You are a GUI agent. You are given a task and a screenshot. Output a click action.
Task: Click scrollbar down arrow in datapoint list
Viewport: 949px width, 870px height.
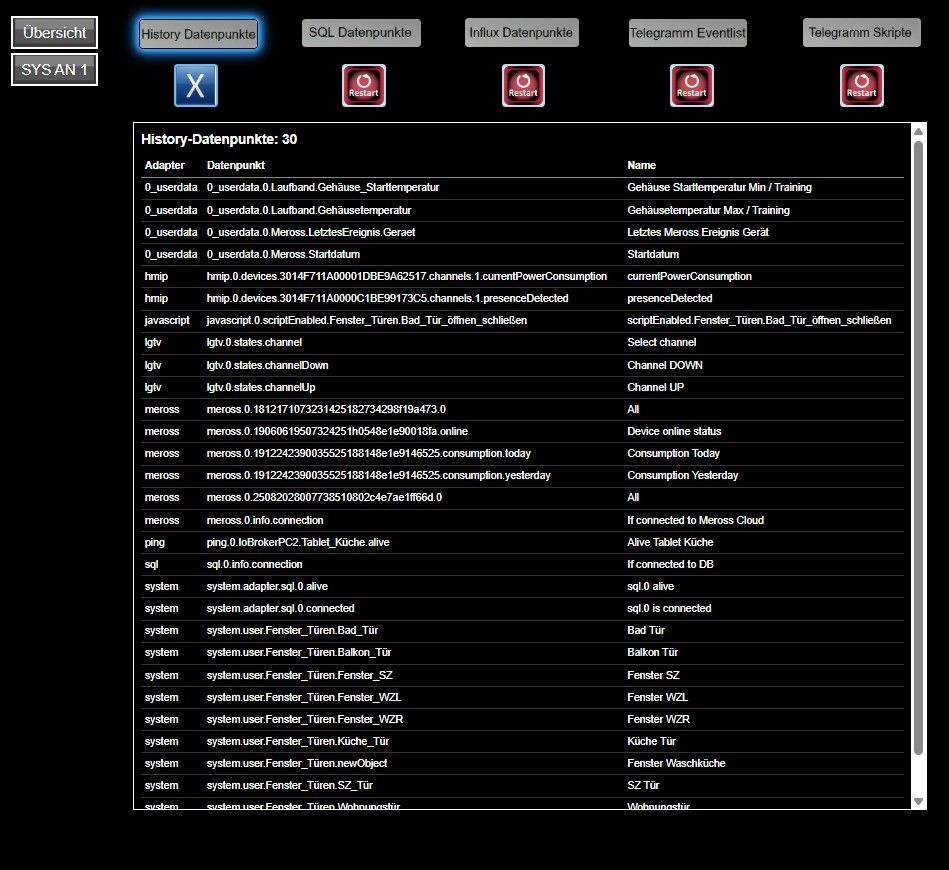tap(918, 801)
